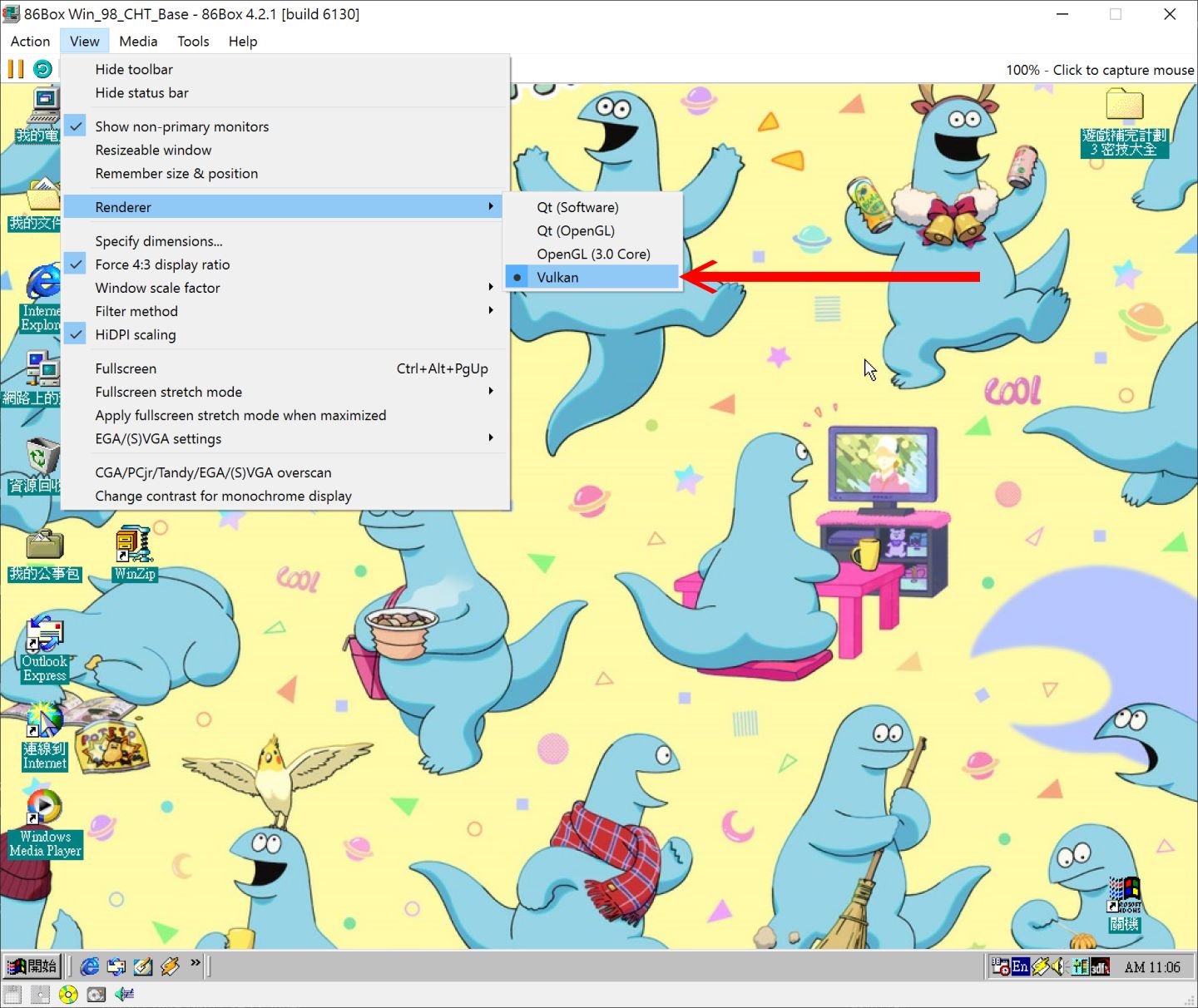Viewport: 1198px width, 1008px height.
Task: Select the WinZip desktop shortcut
Action: 134,554
